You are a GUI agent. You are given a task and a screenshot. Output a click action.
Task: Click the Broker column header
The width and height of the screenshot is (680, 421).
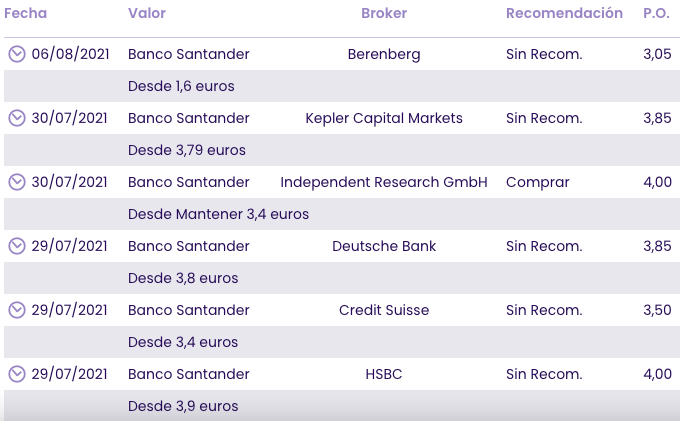click(x=384, y=13)
